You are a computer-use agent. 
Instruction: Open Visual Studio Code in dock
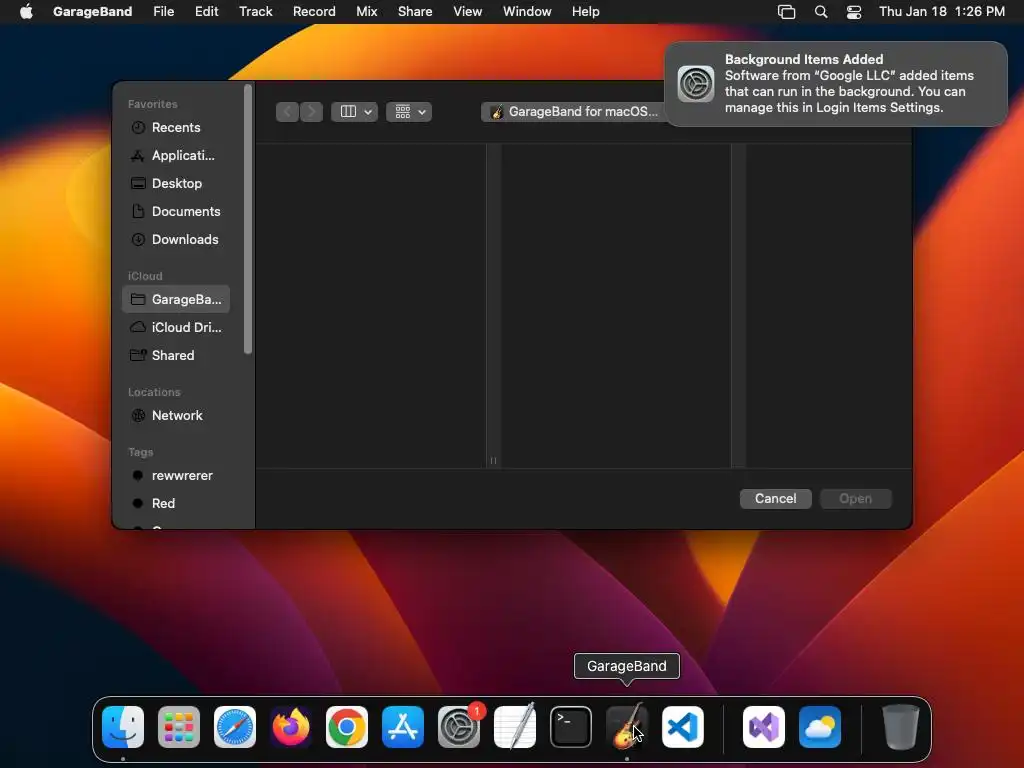(x=683, y=727)
